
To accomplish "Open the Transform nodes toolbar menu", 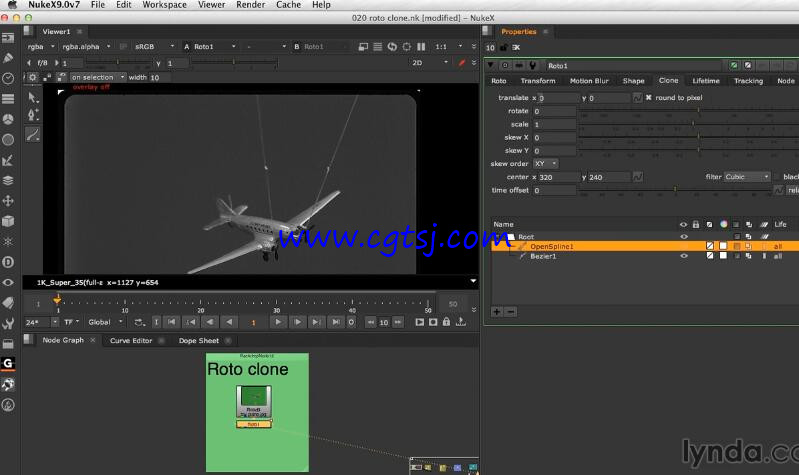I will tap(8, 201).
